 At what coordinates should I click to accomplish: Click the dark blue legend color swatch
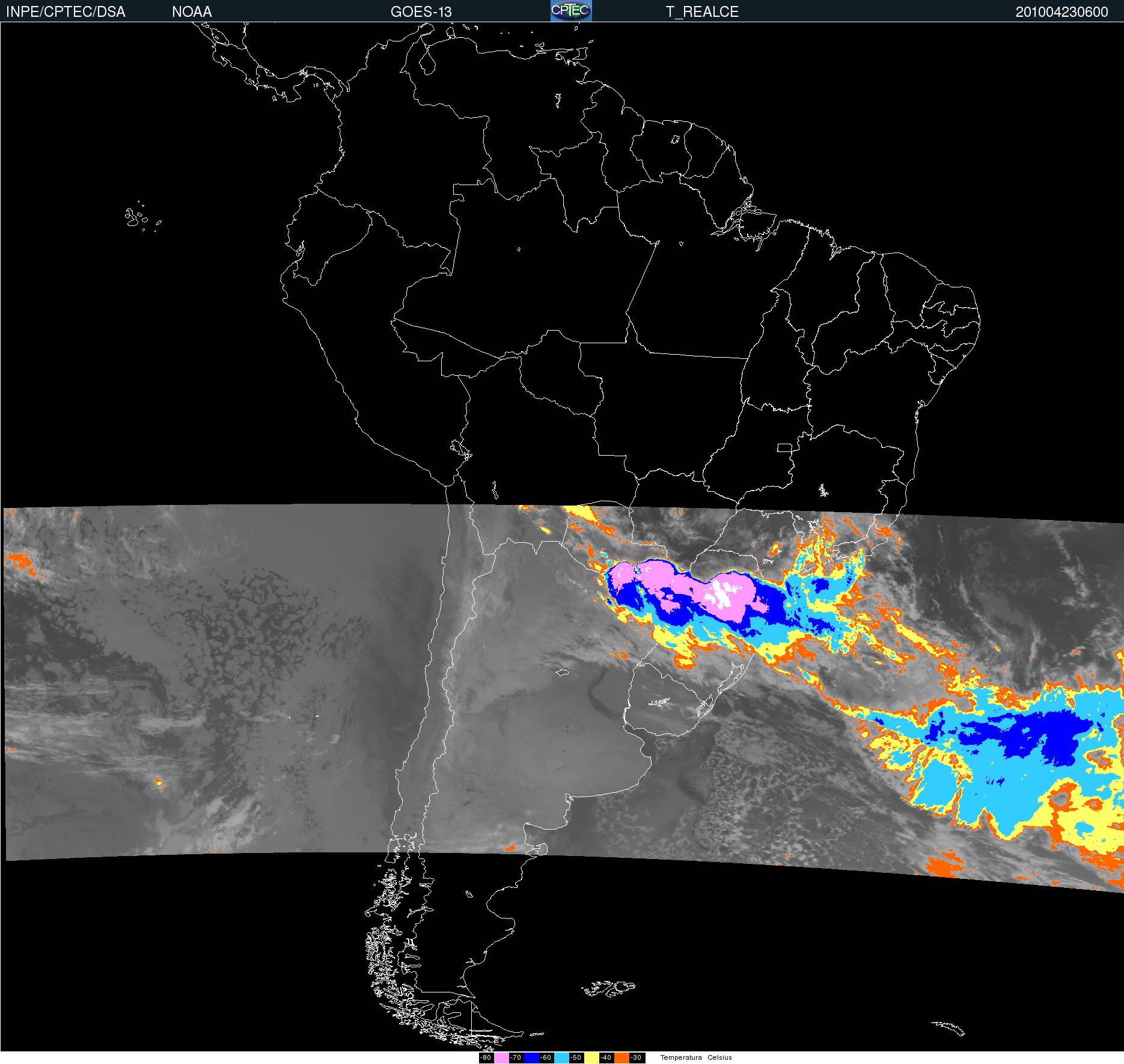point(531,1057)
